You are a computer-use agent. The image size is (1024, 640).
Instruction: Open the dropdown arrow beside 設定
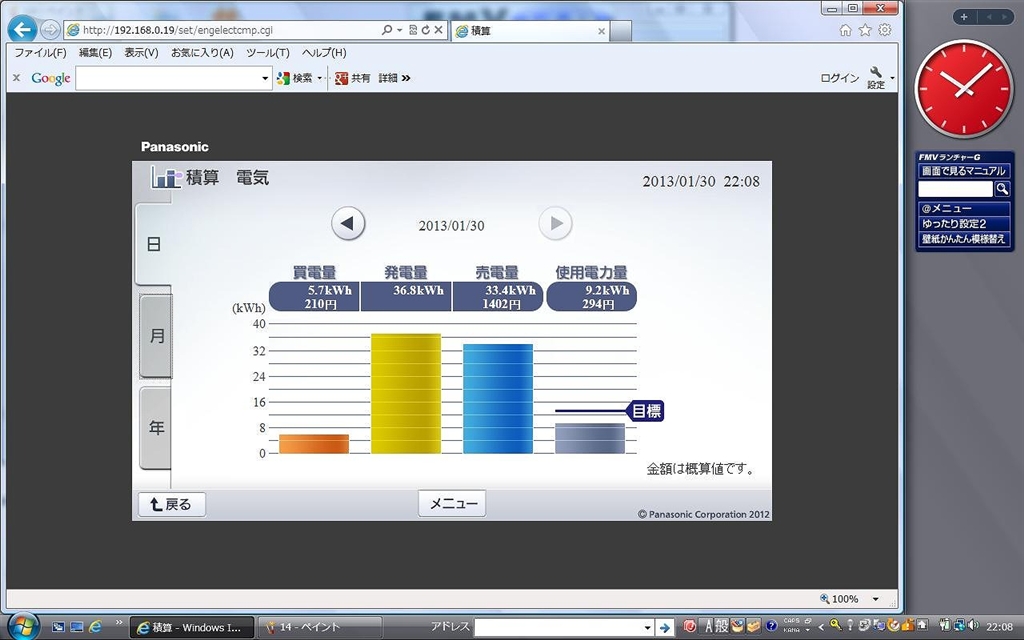click(892, 78)
